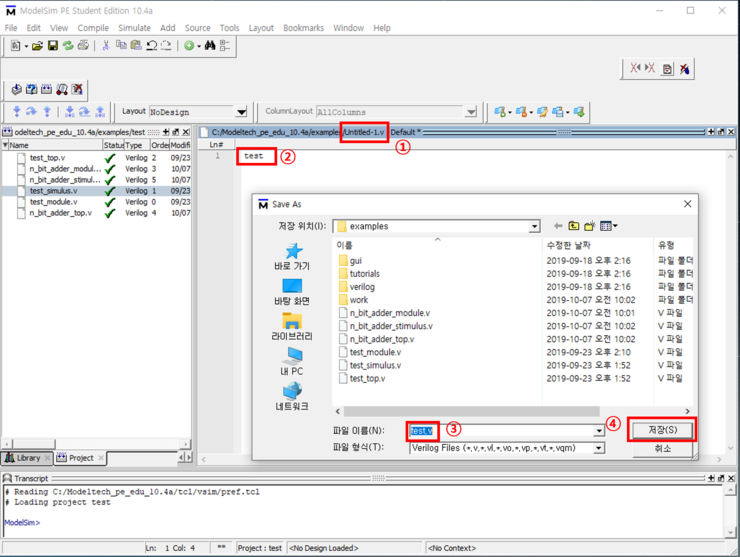Screen dimensions: 740x557
Task: Click the Create new folder icon
Action: pos(589,226)
